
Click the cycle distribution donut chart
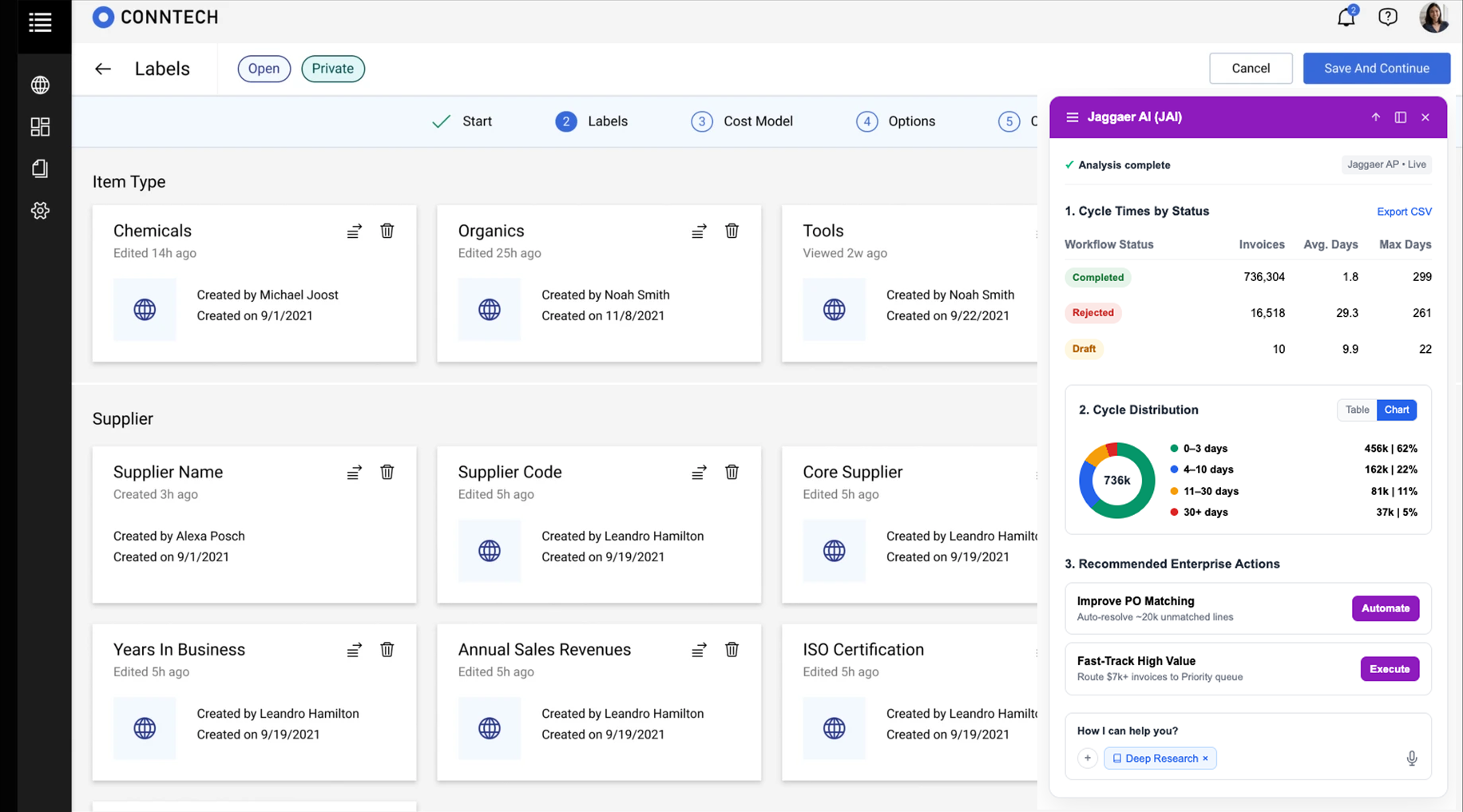point(1116,481)
